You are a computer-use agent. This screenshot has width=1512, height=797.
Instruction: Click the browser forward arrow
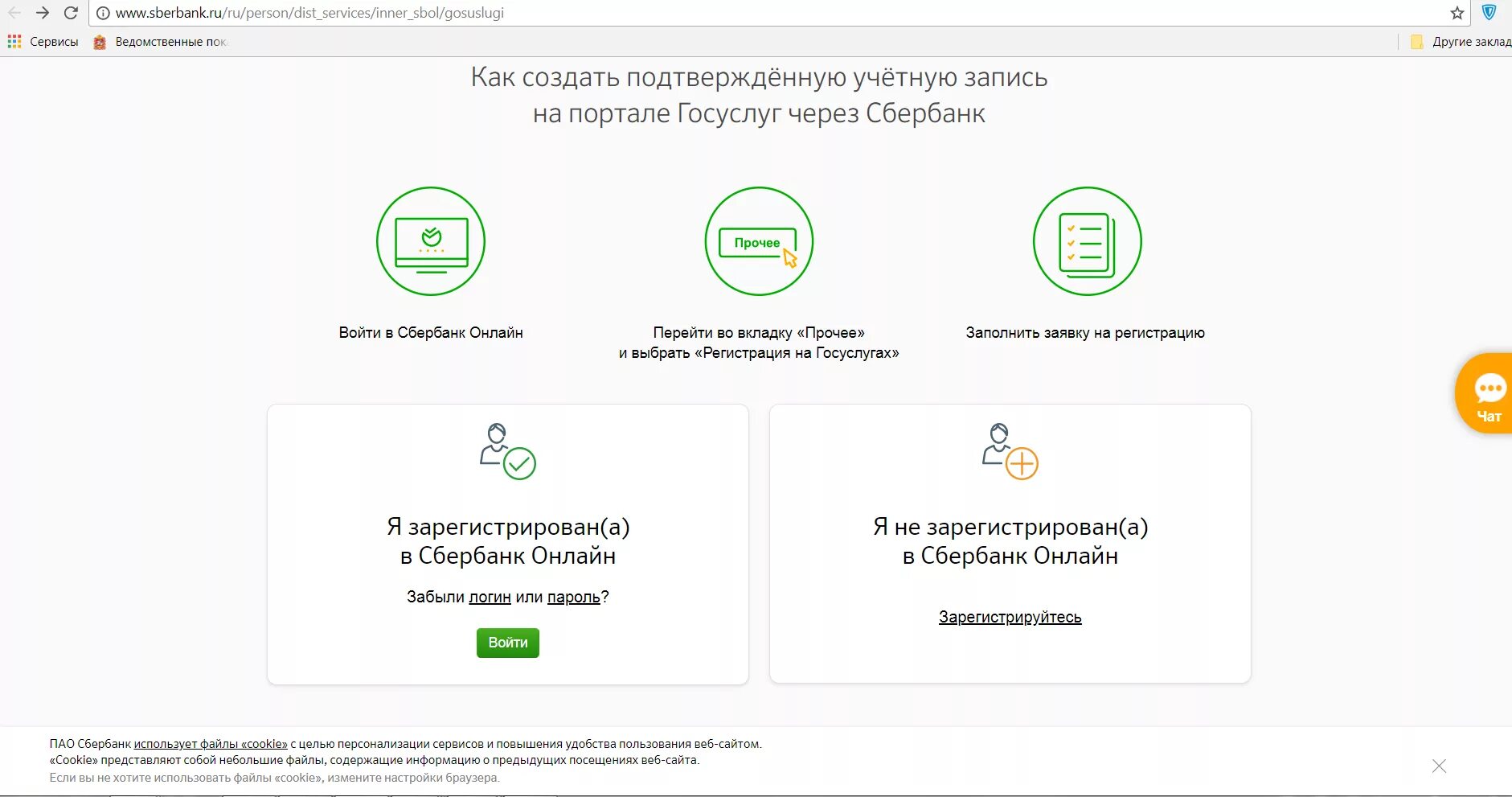43,13
